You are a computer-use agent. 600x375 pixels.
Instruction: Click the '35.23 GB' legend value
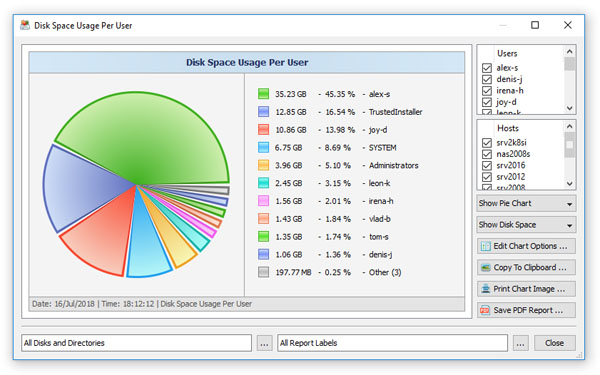[291, 94]
